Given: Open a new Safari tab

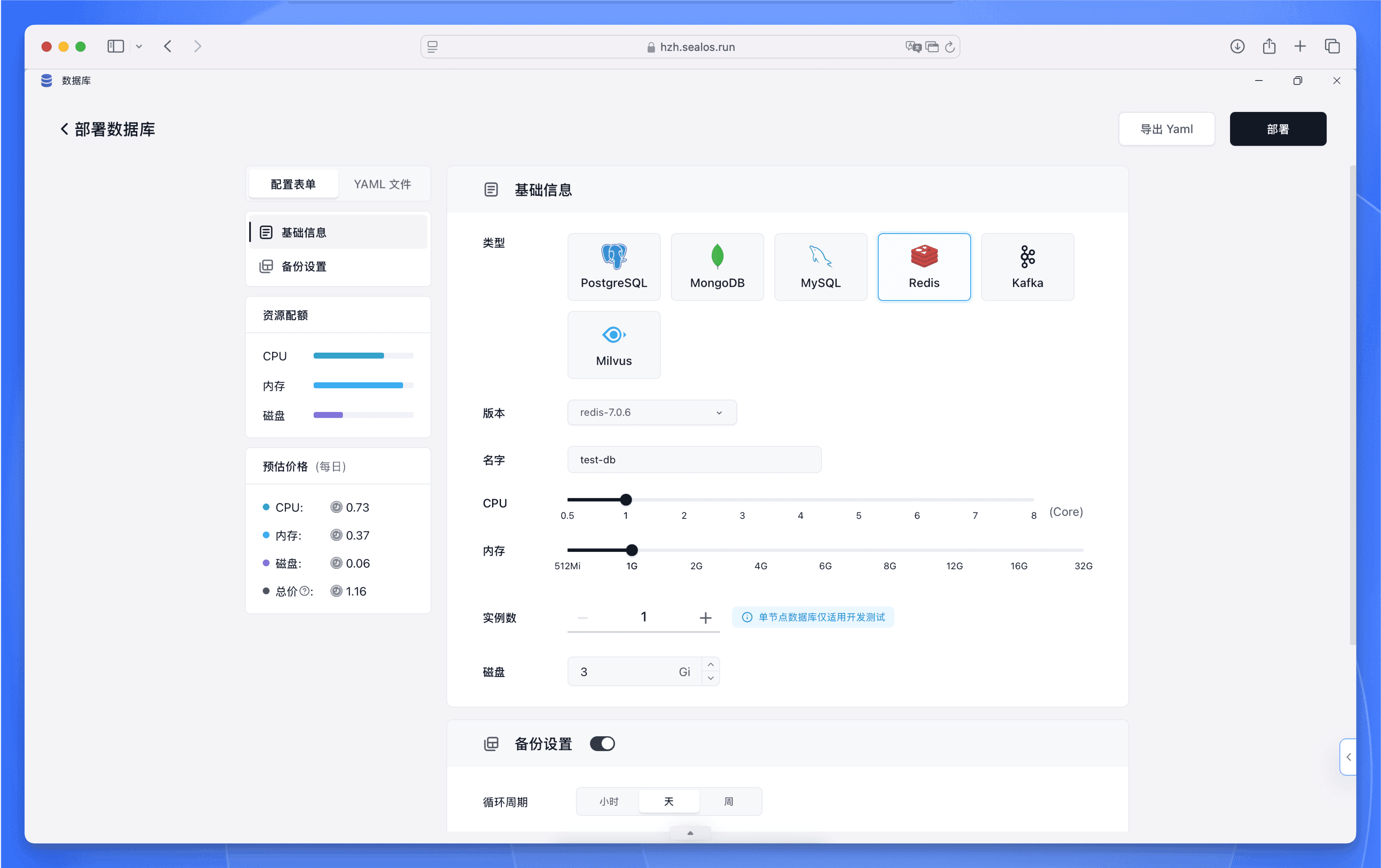Looking at the screenshot, I should tap(1300, 47).
